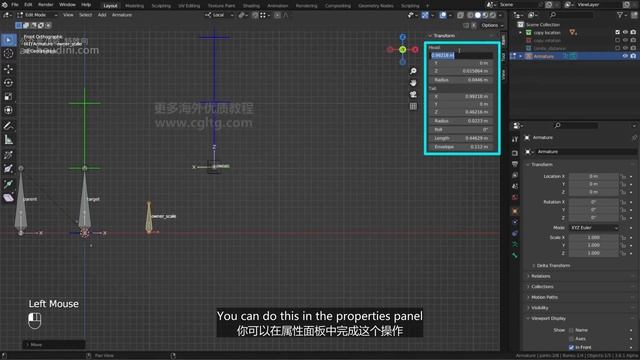The height and width of the screenshot is (360, 640).
Task: Open the File menu
Action: 15,5
